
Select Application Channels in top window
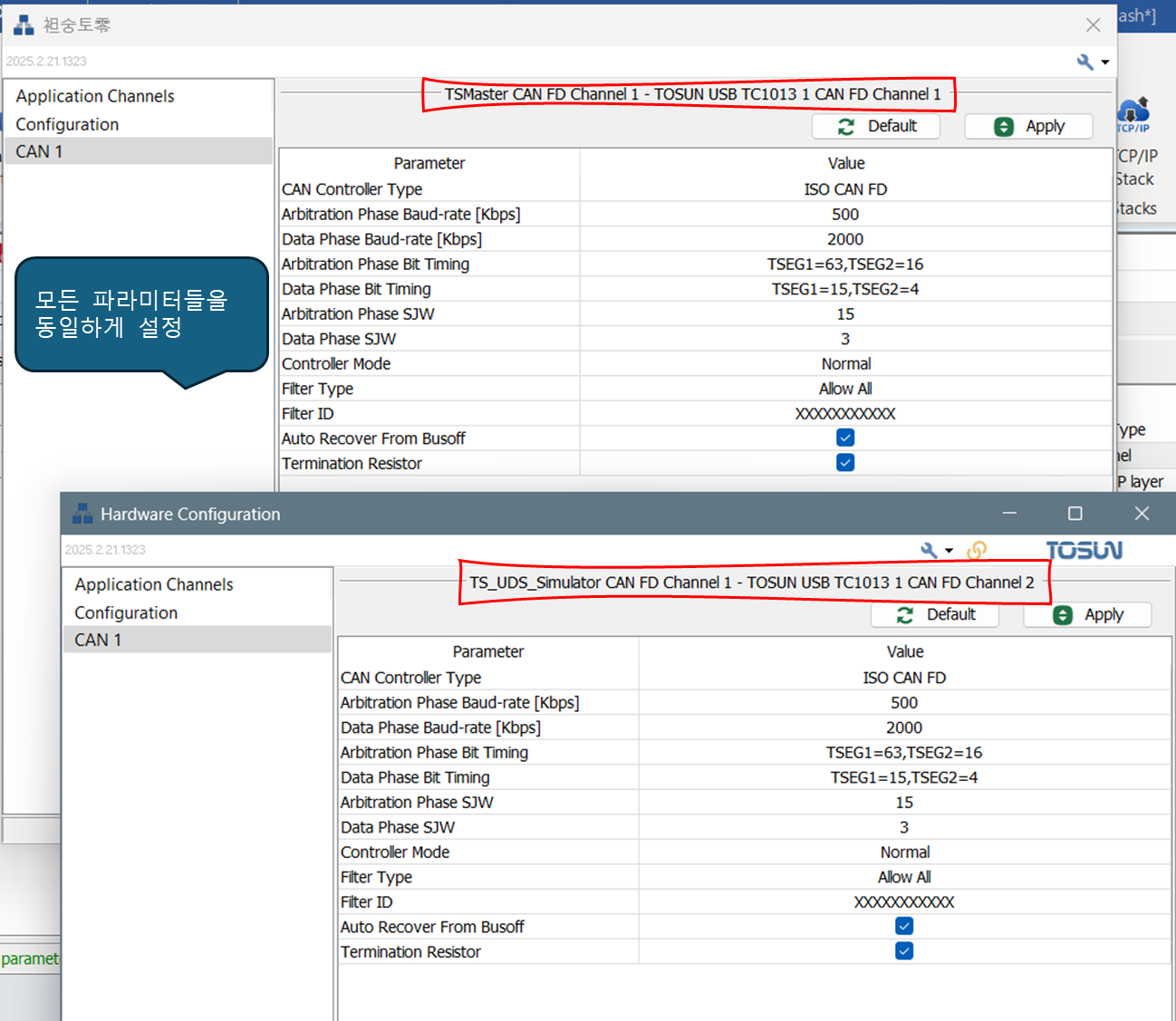(95, 96)
